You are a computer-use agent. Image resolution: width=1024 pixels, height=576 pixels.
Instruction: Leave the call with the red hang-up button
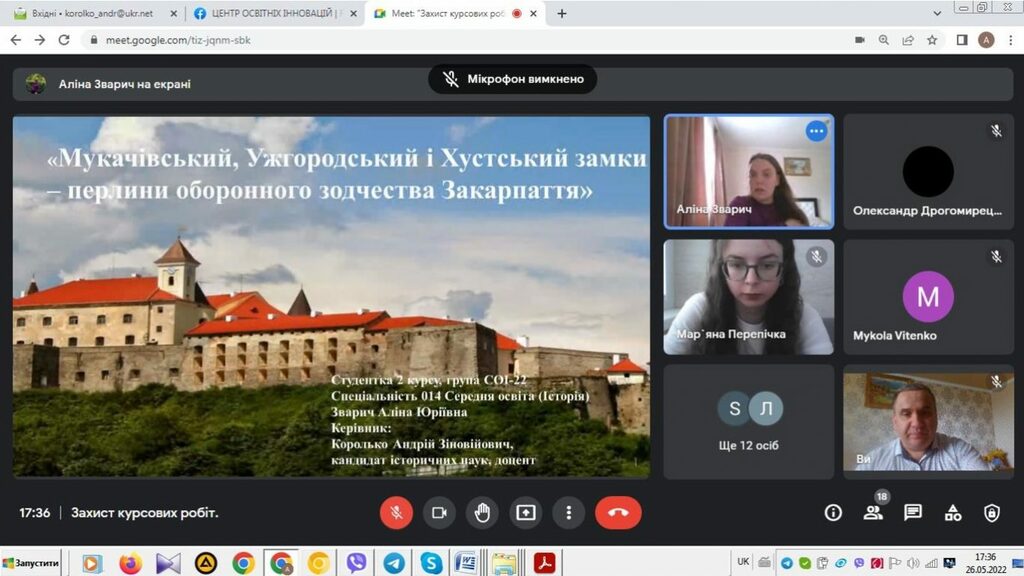pyautogui.click(x=618, y=513)
